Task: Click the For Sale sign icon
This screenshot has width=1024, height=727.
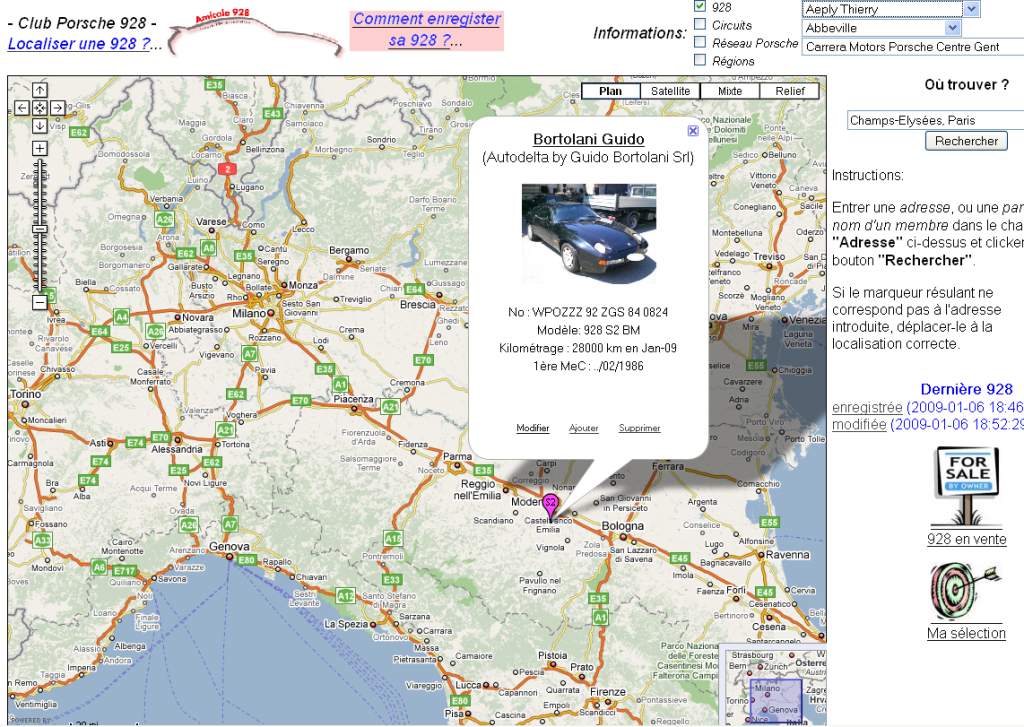Action: pos(967,487)
